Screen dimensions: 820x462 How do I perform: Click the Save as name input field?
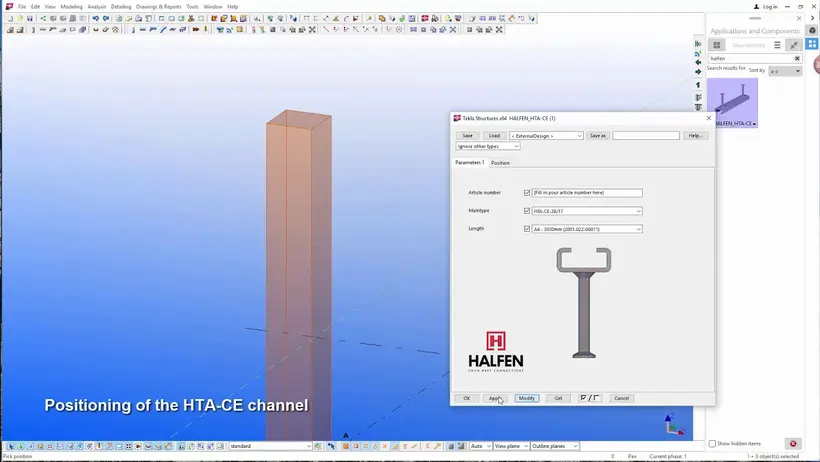point(646,136)
